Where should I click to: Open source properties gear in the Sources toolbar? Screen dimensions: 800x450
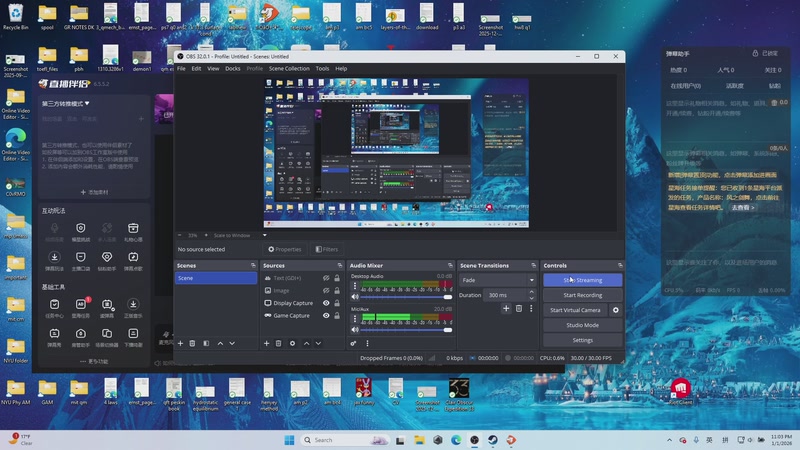(292, 343)
